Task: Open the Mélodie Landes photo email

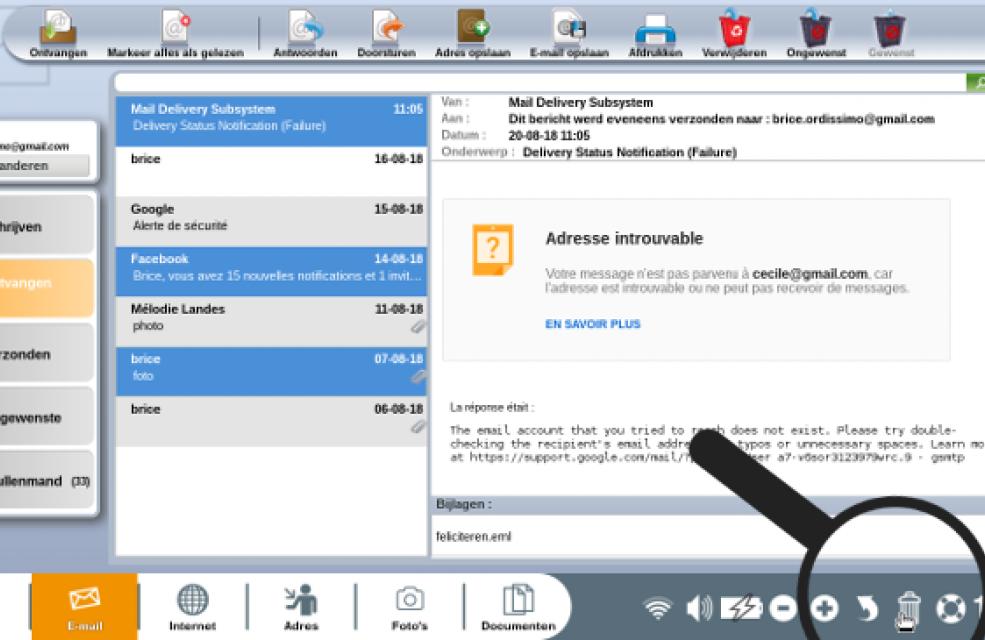Action: [271, 321]
